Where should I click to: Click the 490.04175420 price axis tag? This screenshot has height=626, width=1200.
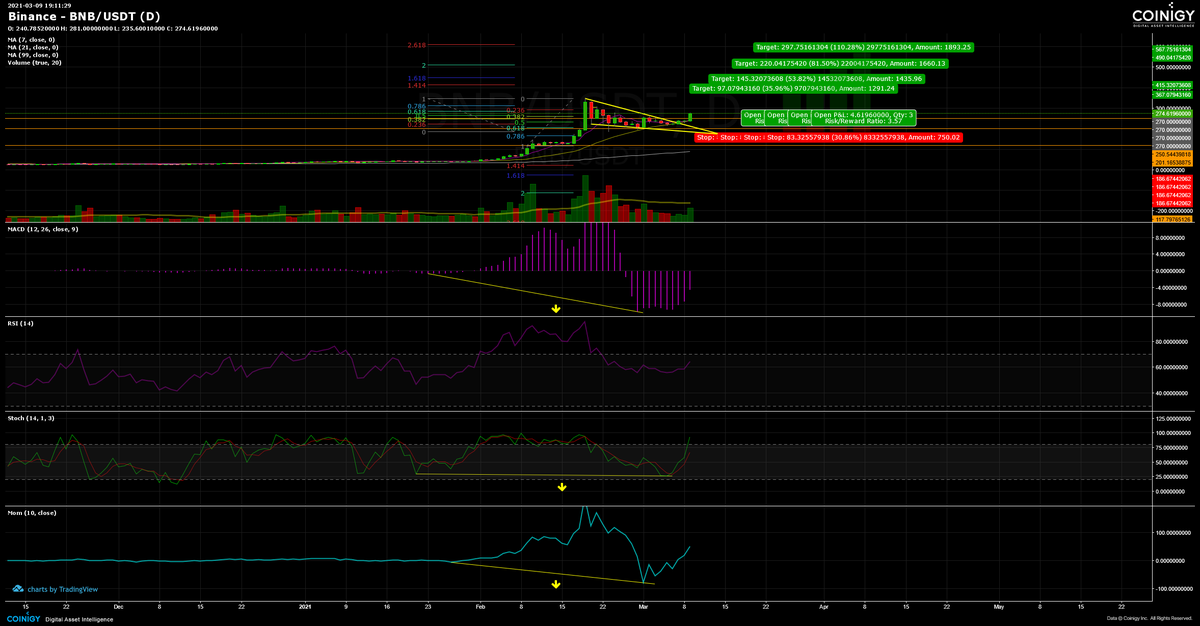coord(1172,57)
